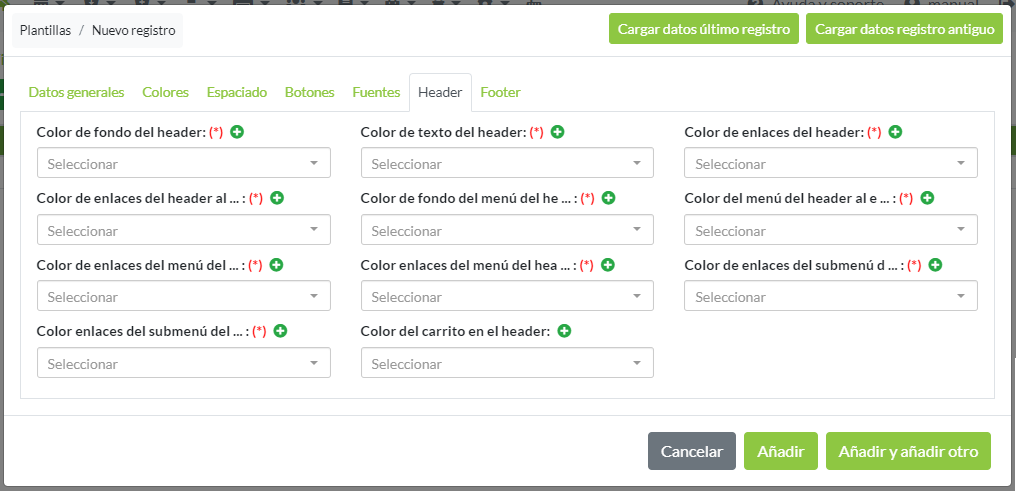Viewport: 1016px width, 491px height.
Task: Click the Plantillas breadcrumb link
Action: (45, 31)
